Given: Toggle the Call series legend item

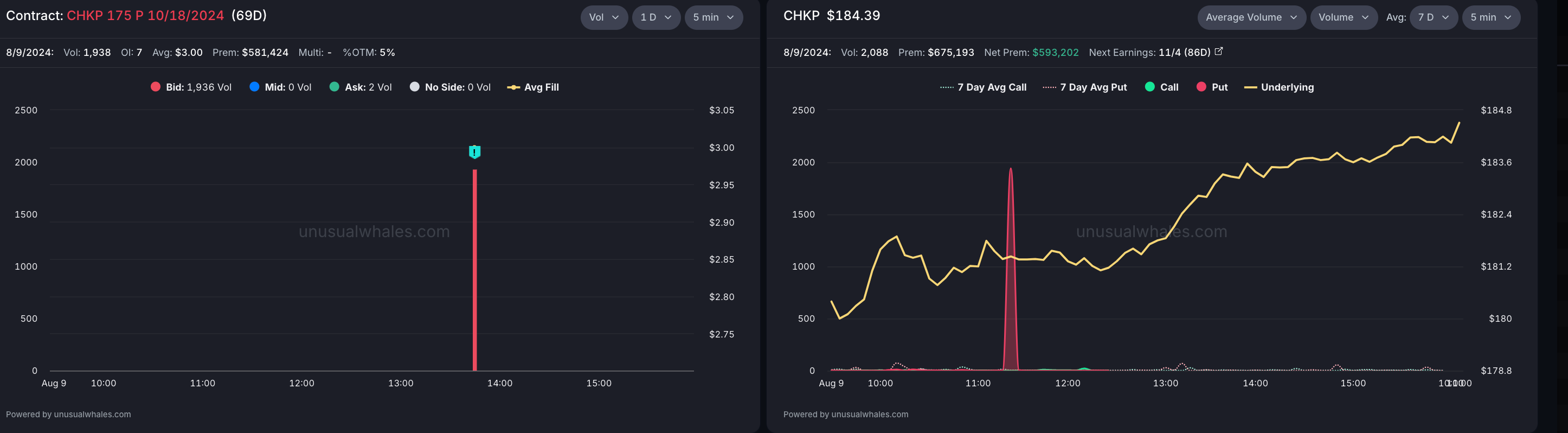Looking at the screenshot, I should click(1161, 87).
